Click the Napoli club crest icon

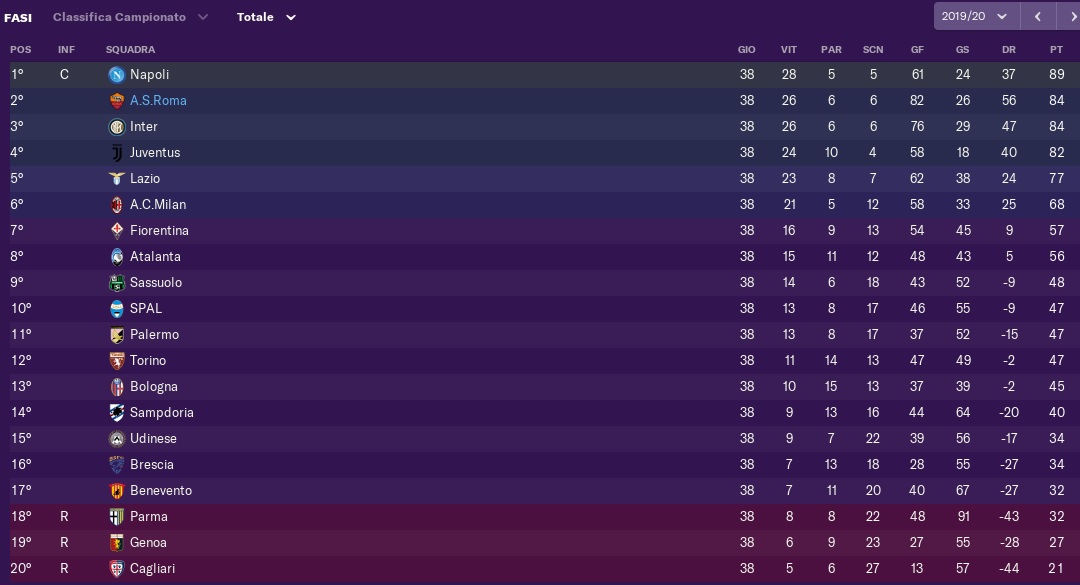coord(117,74)
